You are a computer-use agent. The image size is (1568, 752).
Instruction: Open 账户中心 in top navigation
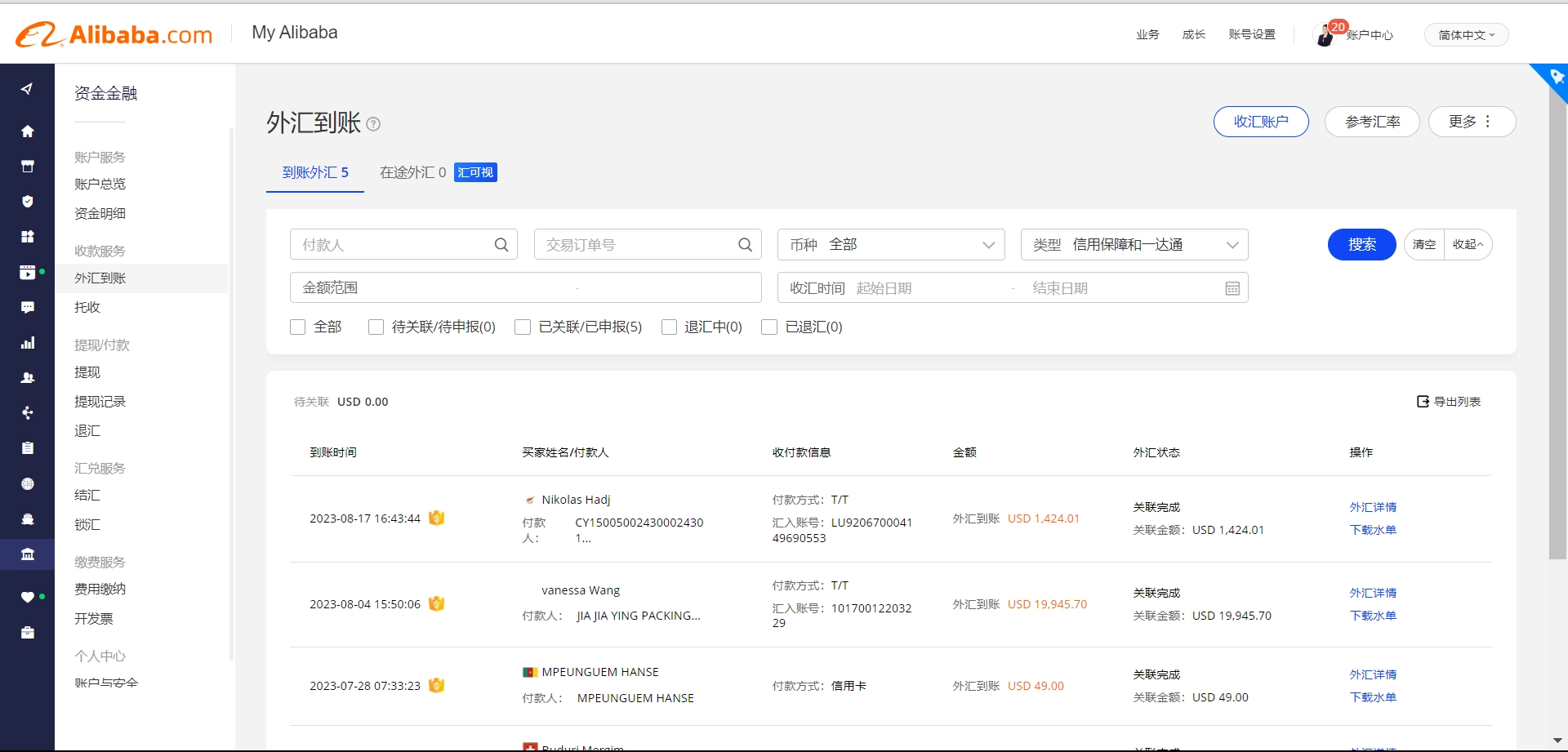[1370, 35]
